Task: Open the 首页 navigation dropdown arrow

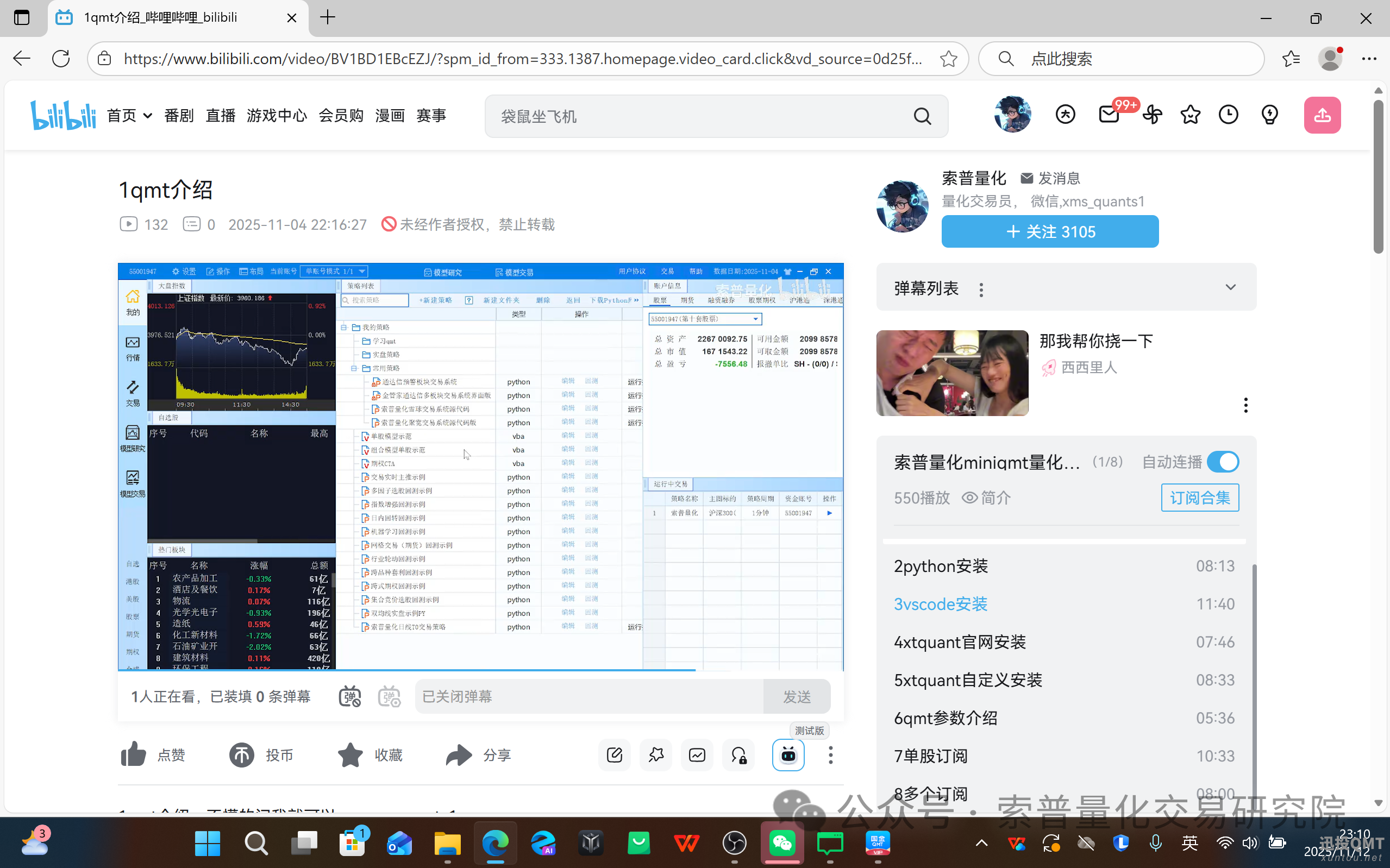Action: [147, 115]
